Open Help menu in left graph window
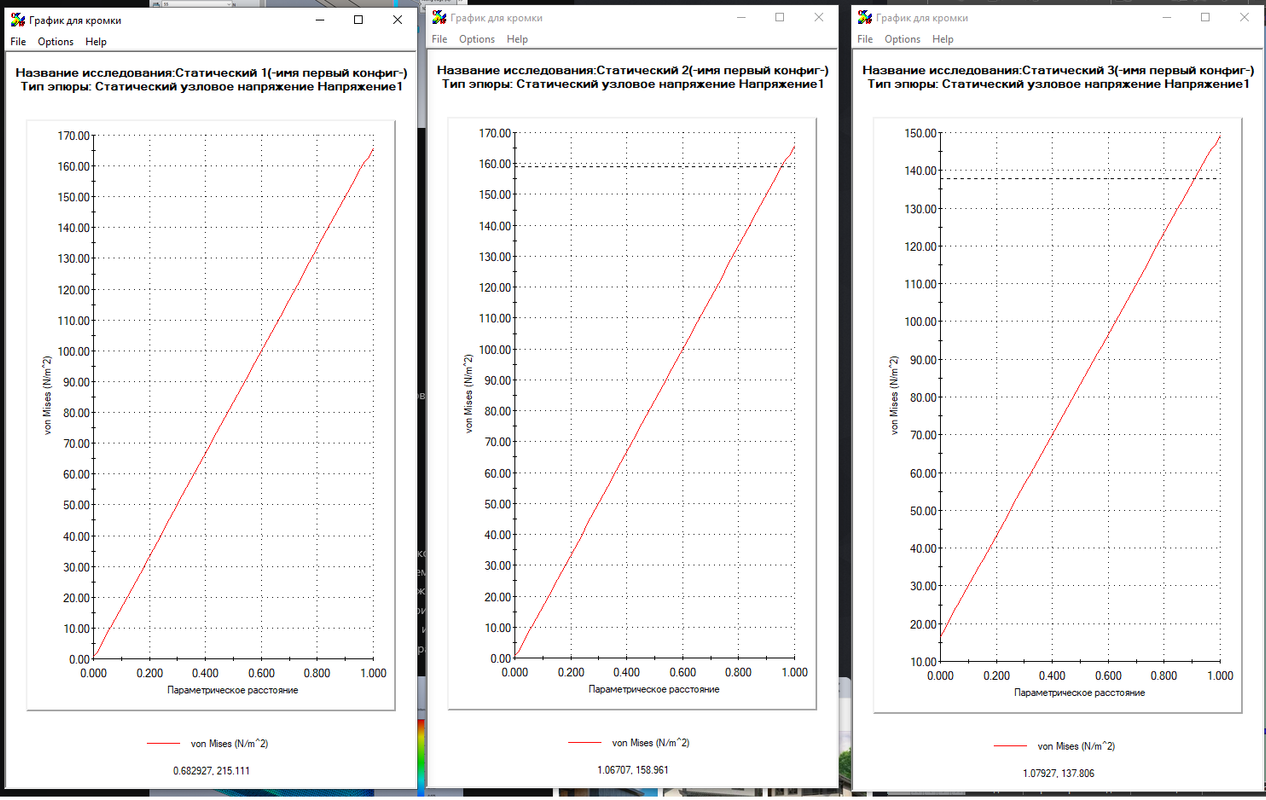 tap(96, 42)
